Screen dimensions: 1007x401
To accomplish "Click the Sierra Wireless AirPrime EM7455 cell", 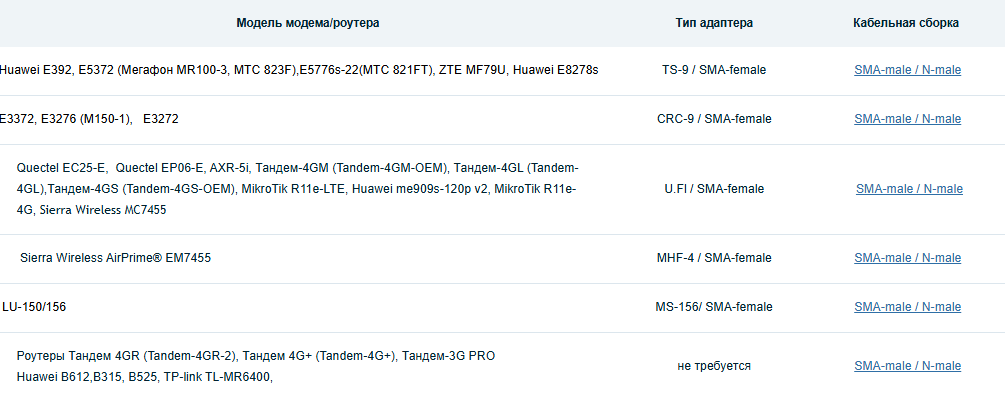I will [115, 258].
